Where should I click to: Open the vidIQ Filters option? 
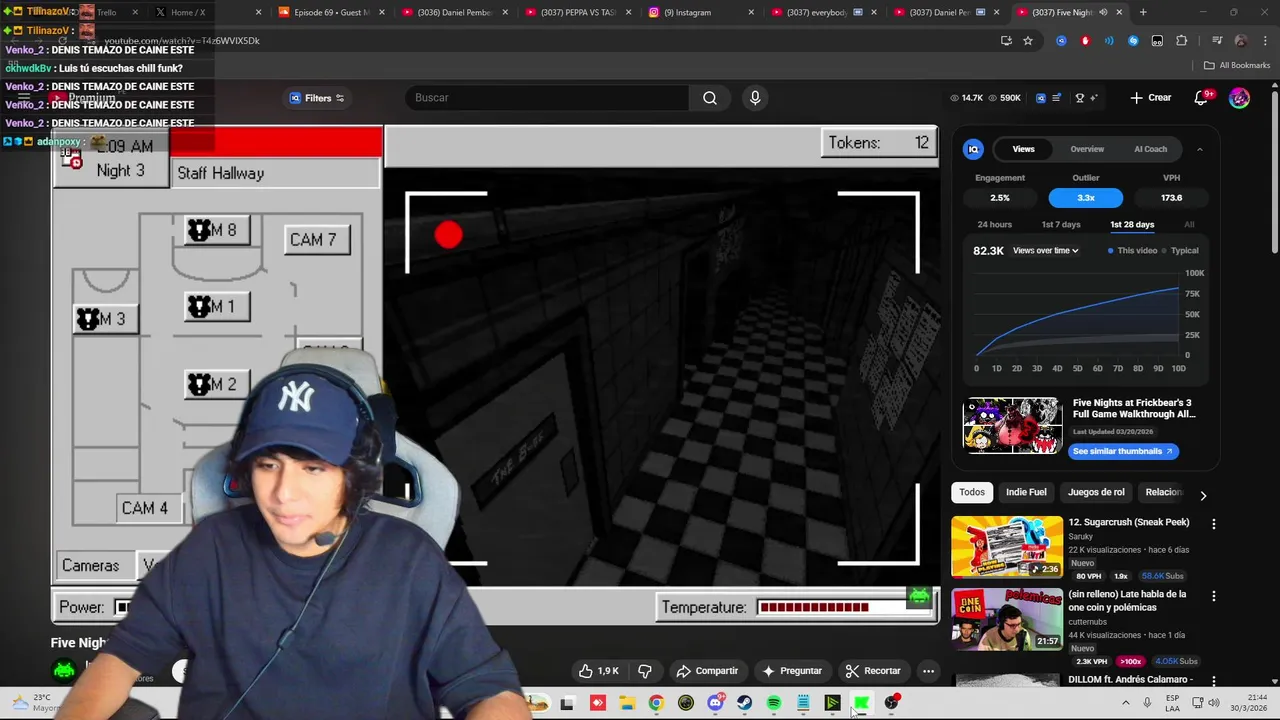[317, 98]
